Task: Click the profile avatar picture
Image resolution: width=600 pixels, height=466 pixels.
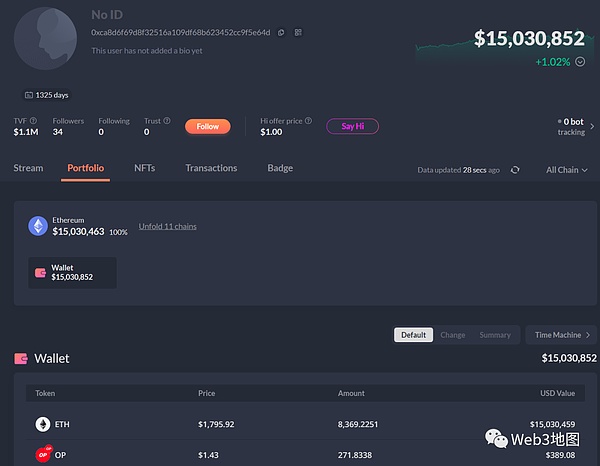Action: (x=47, y=38)
